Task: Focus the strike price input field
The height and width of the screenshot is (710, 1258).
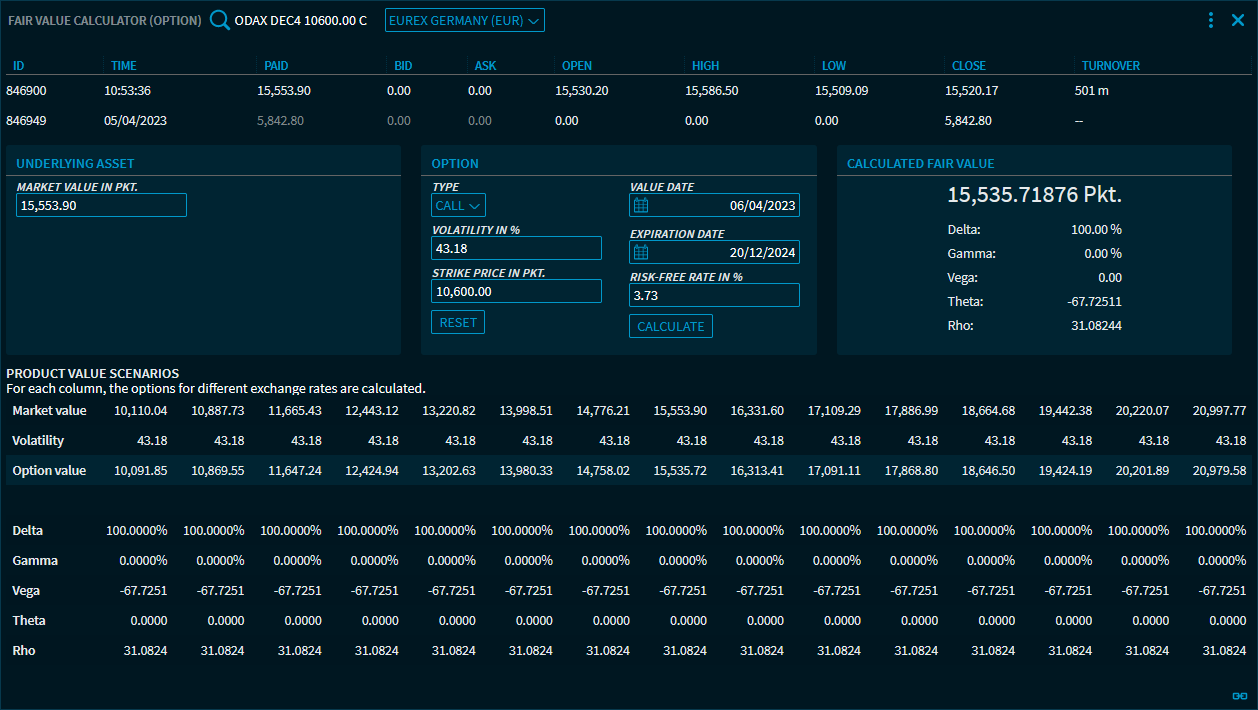Action: pyautogui.click(x=516, y=291)
